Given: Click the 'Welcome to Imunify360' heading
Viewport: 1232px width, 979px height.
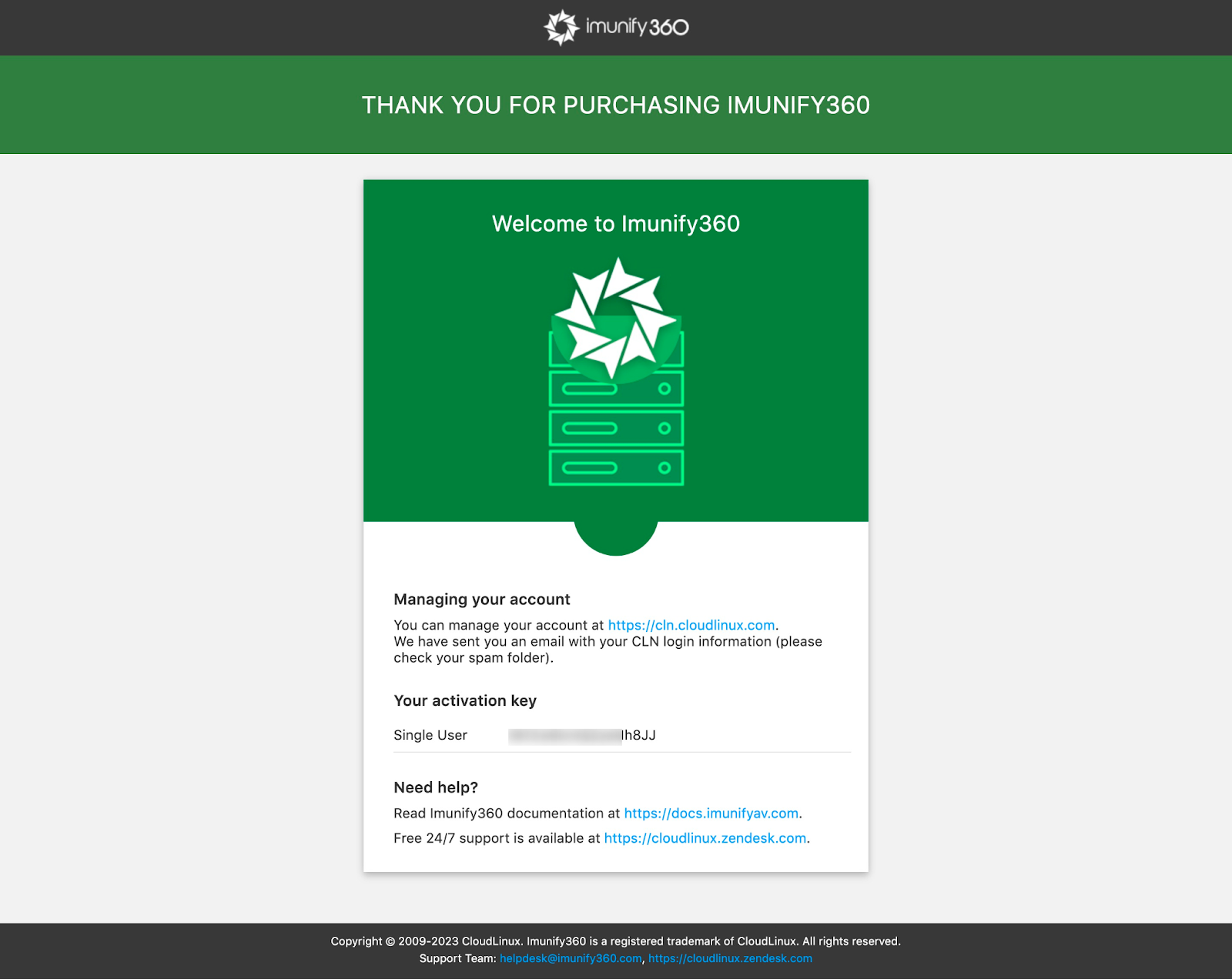Looking at the screenshot, I should point(616,223).
